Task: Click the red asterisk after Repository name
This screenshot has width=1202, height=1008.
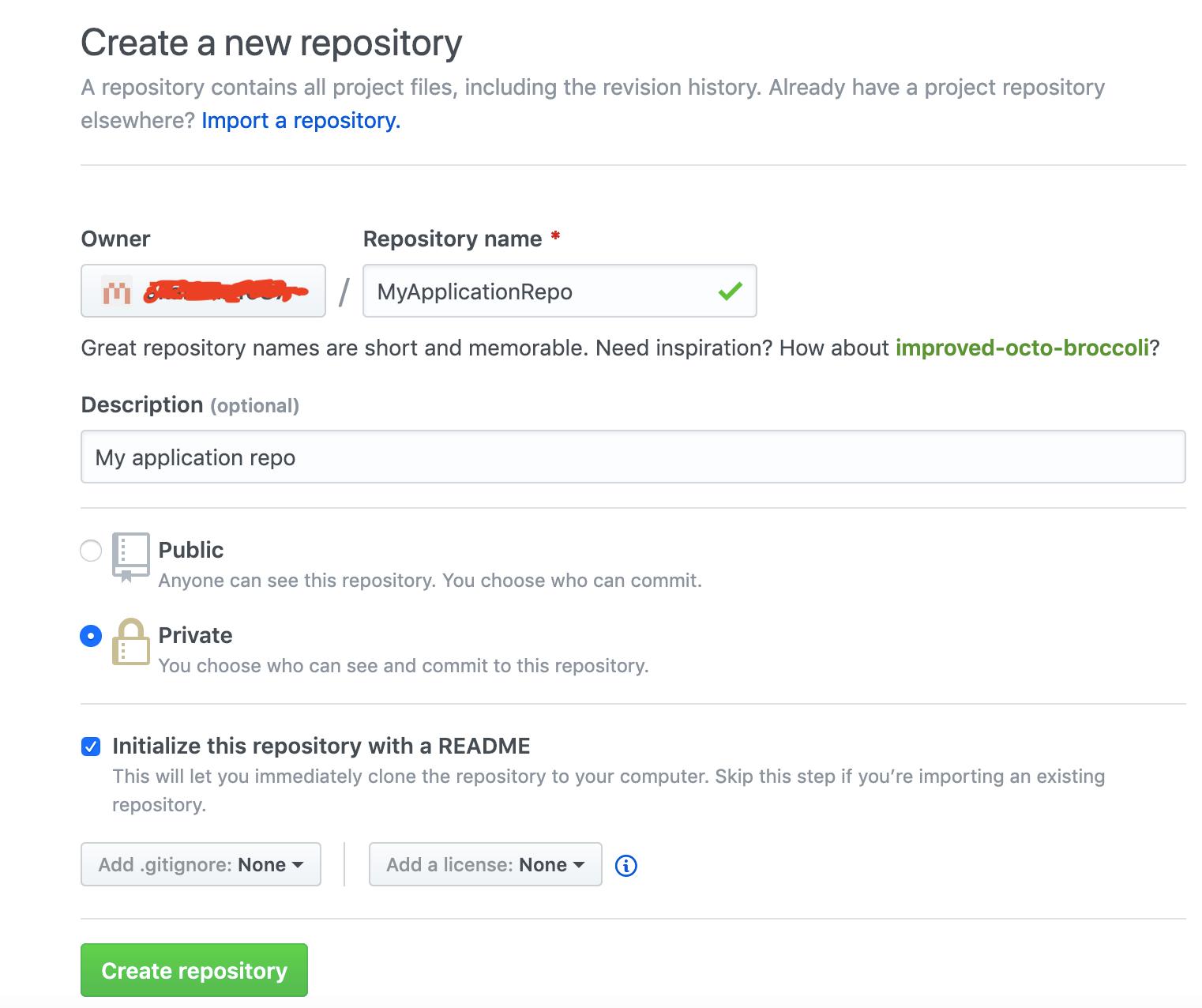Action: 555,235
